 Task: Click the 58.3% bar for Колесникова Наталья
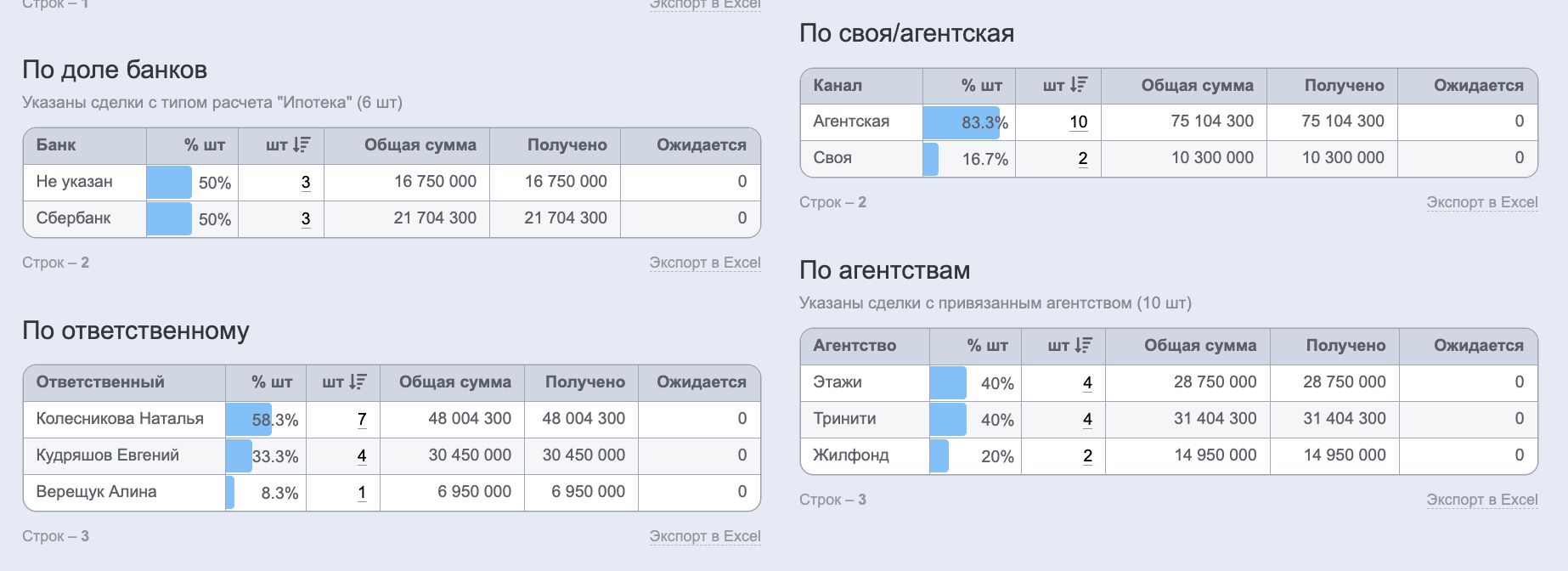(247, 420)
